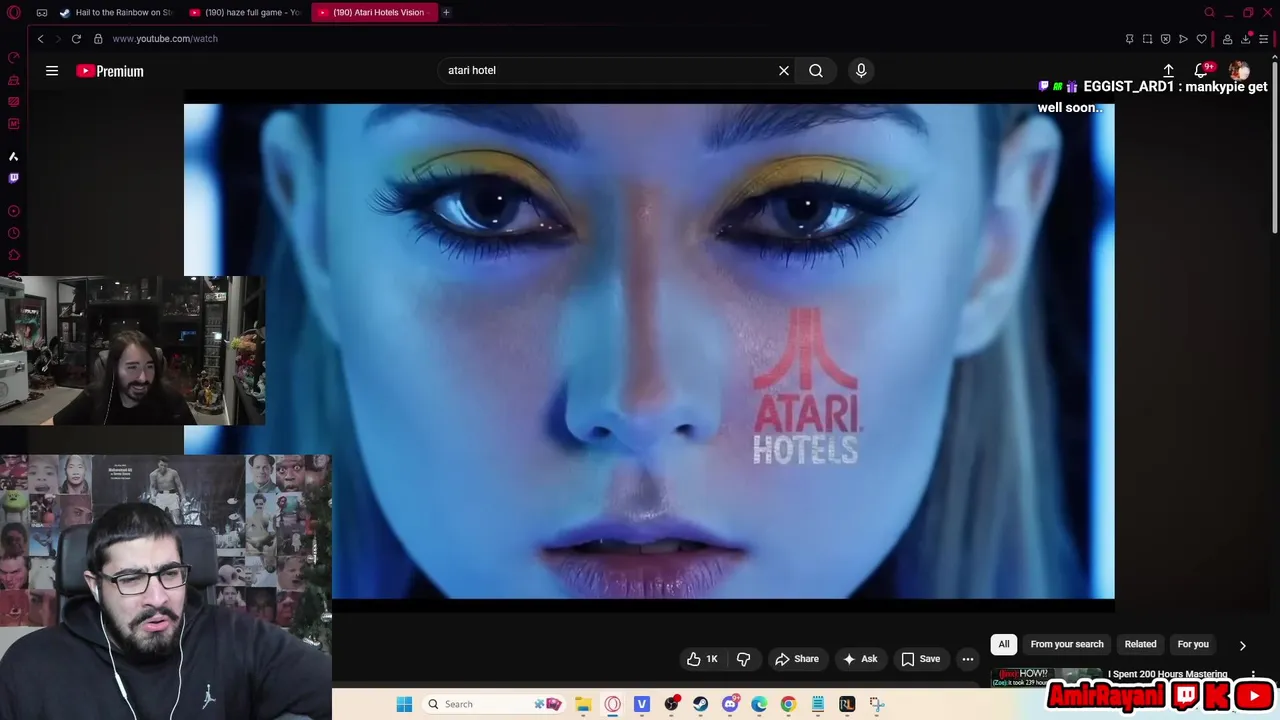This screenshot has width=1280, height=720.
Task: Select the Related filter chip
Action: 1140,644
